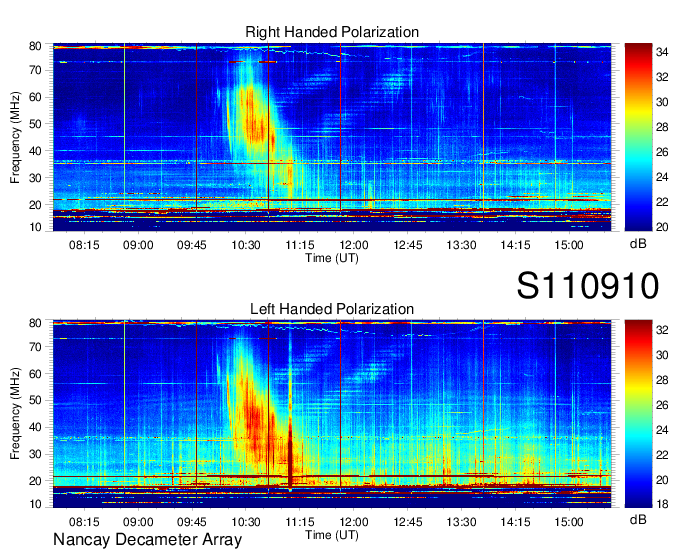Click Frequency (MHz) label of Right Handed plot
This screenshot has width=680, height=552.
(x=15, y=137)
